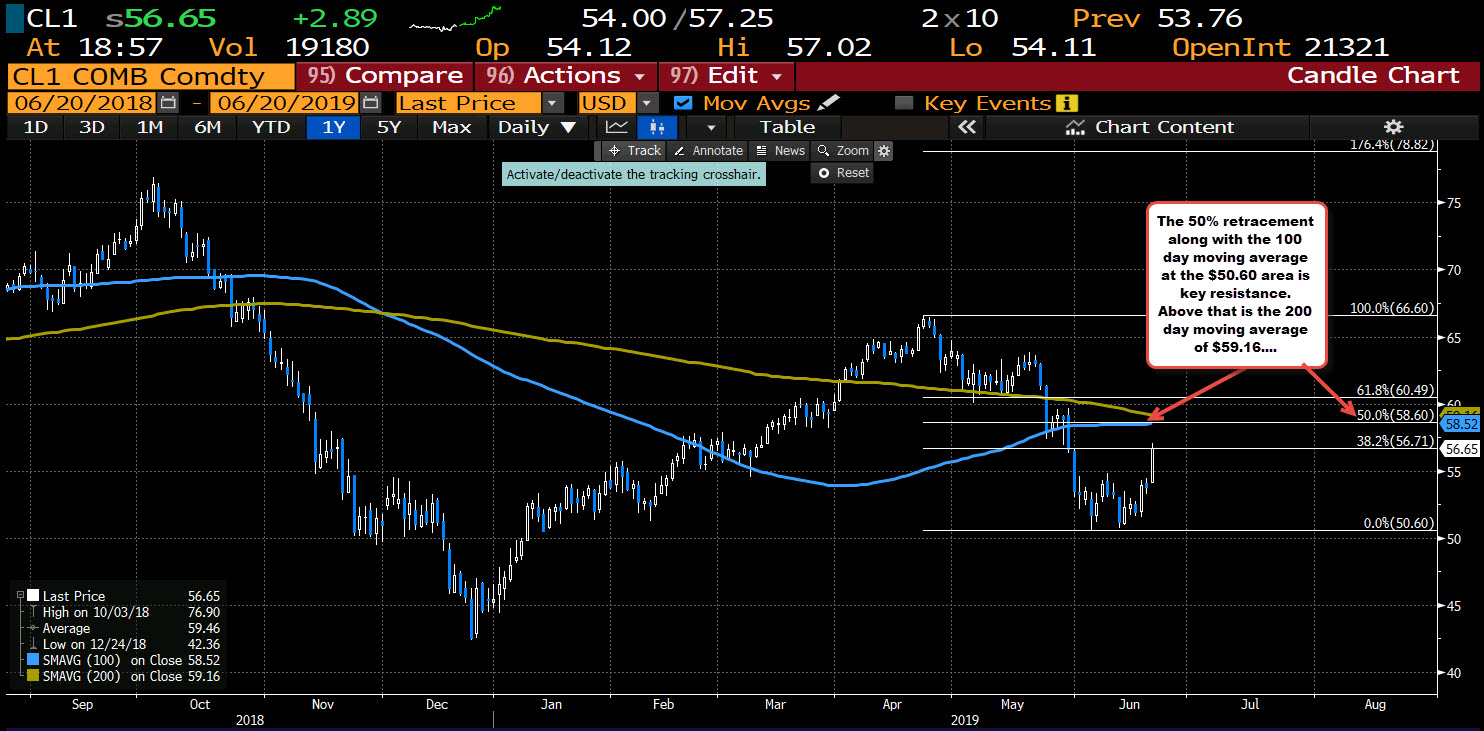Select the 1M range tab
Image resolution: width=1484 pixels, height=731 pixels.
[x=150, y=127]
